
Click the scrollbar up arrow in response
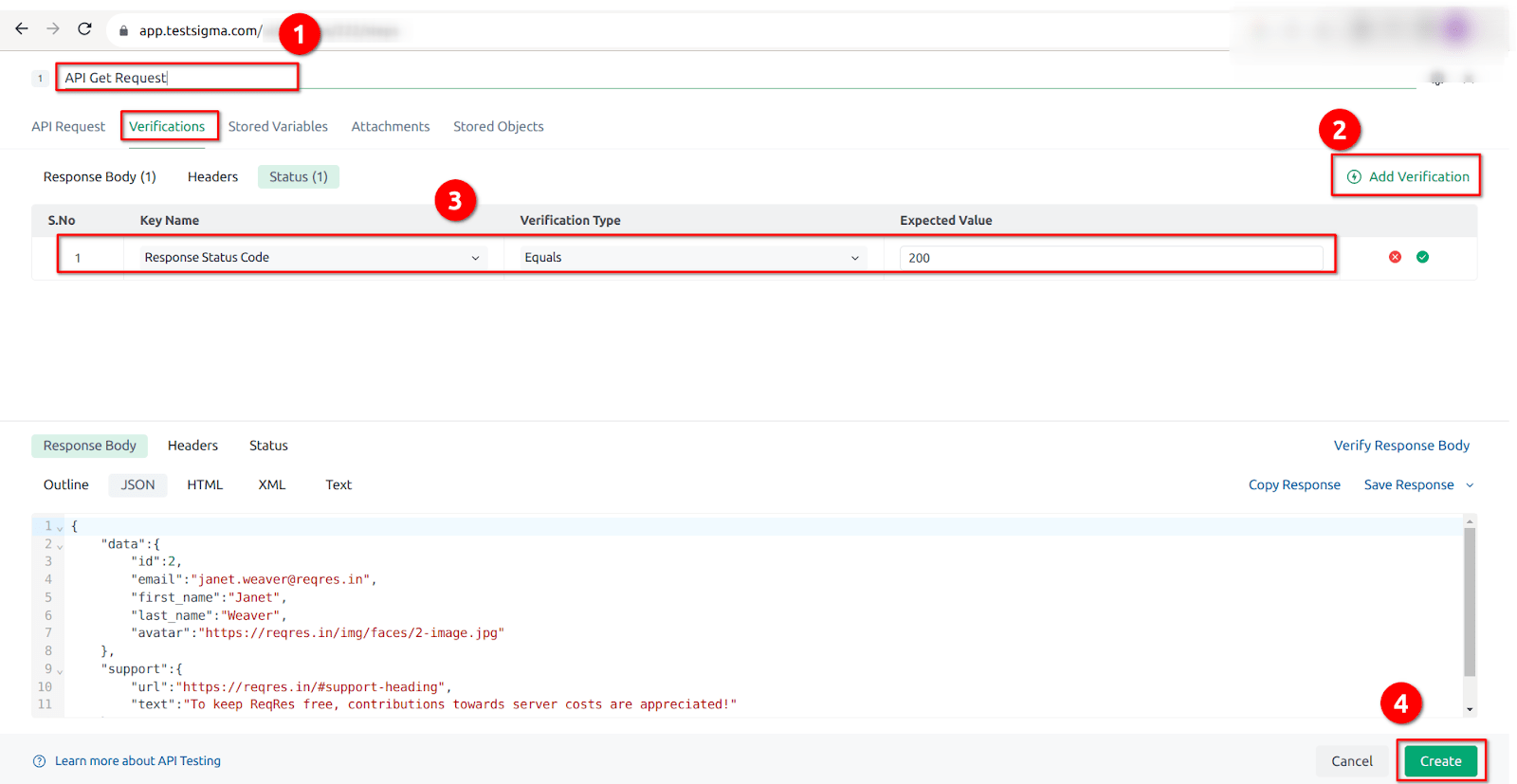1470,521
